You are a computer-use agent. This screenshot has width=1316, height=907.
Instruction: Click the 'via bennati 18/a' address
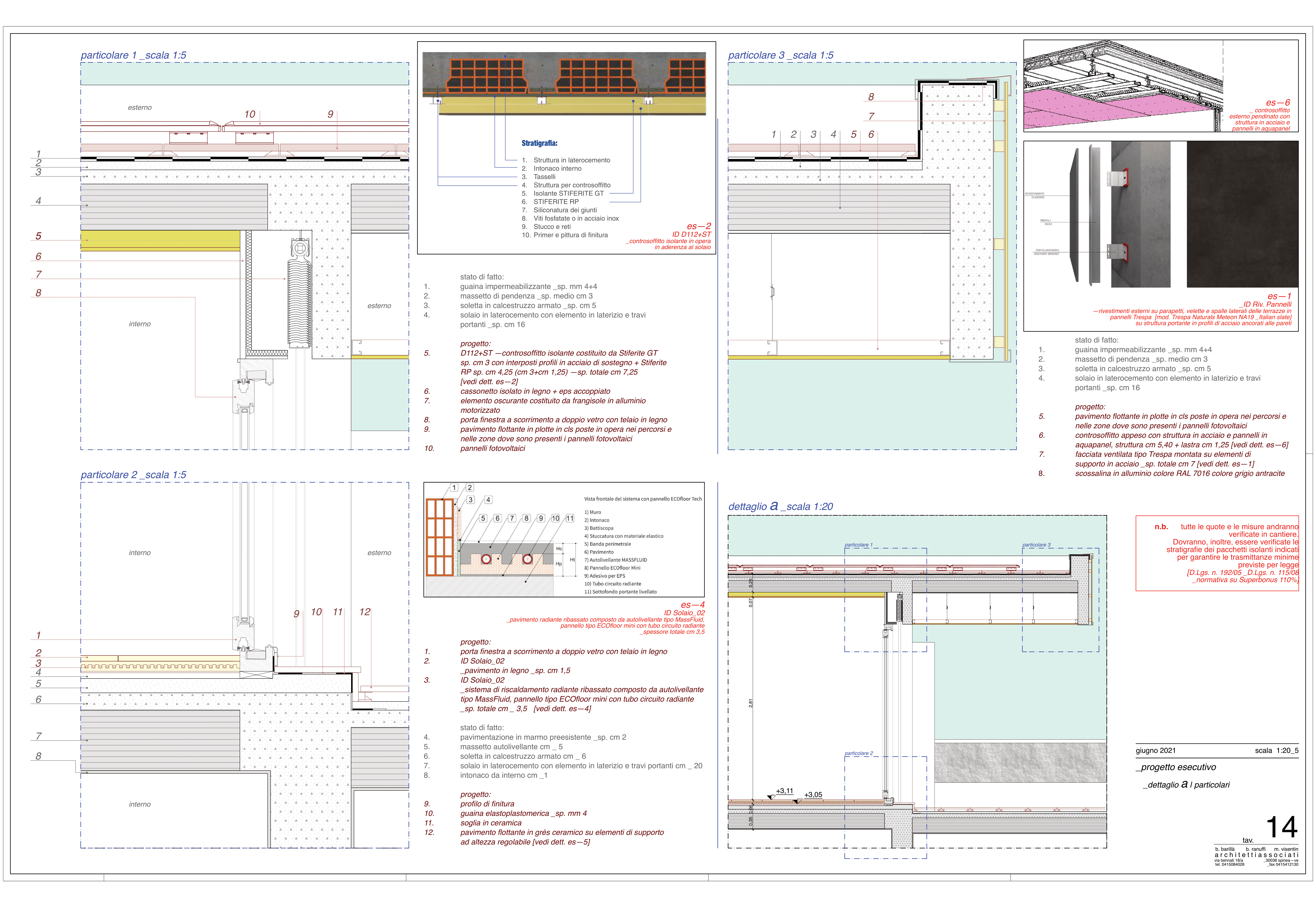(1228, 860)
